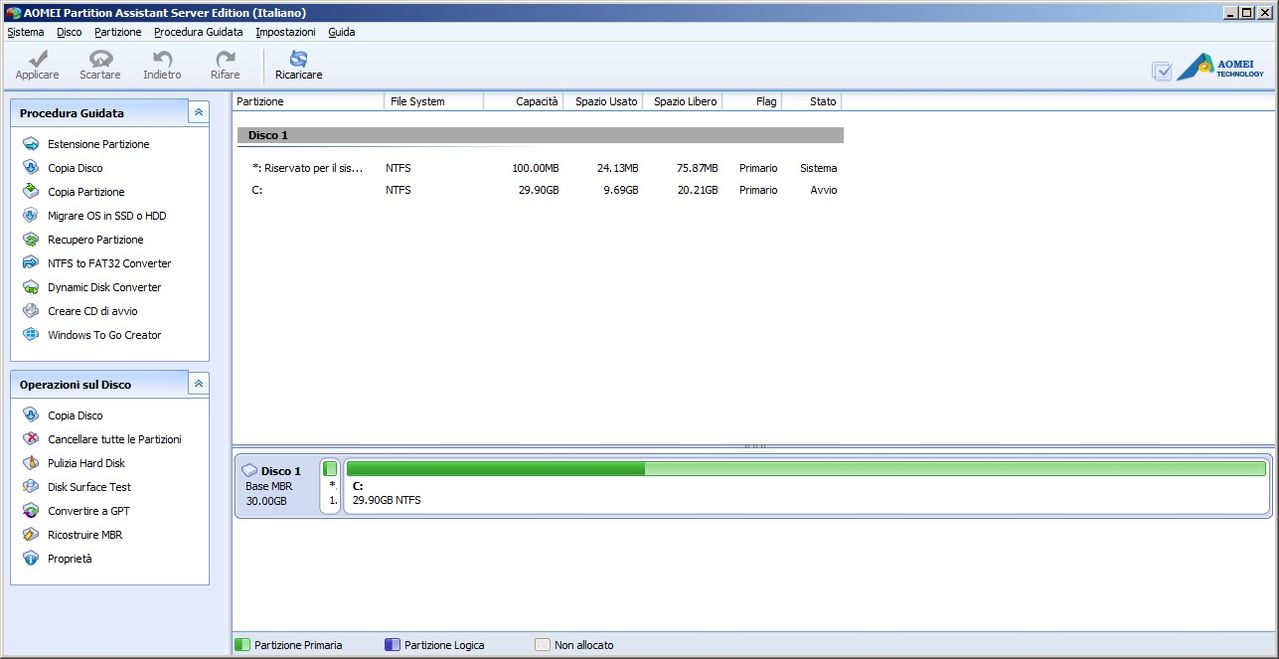The width and height of the screenshot is (1279, 659).
Task: Click Dynamic Disk Converter icon
Action: [31, 287]
